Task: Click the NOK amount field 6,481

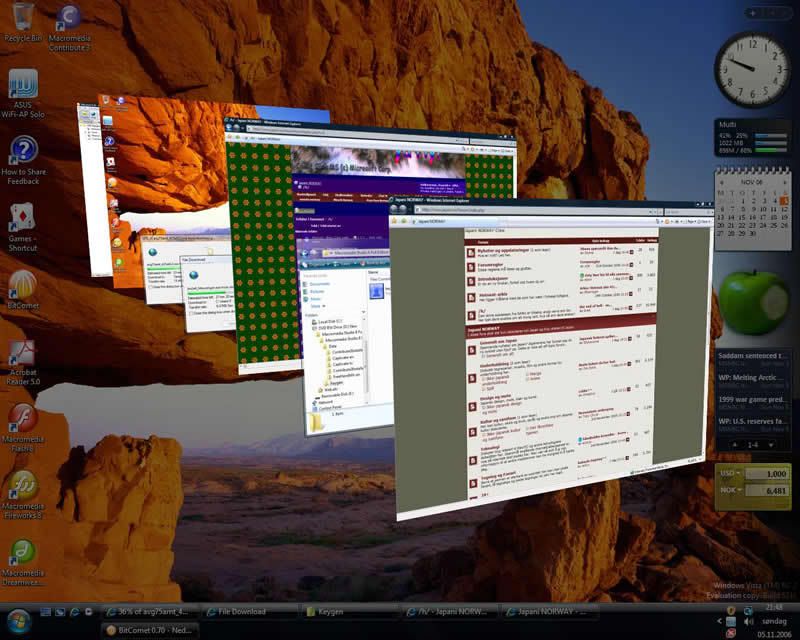Action: pos(767,490)
